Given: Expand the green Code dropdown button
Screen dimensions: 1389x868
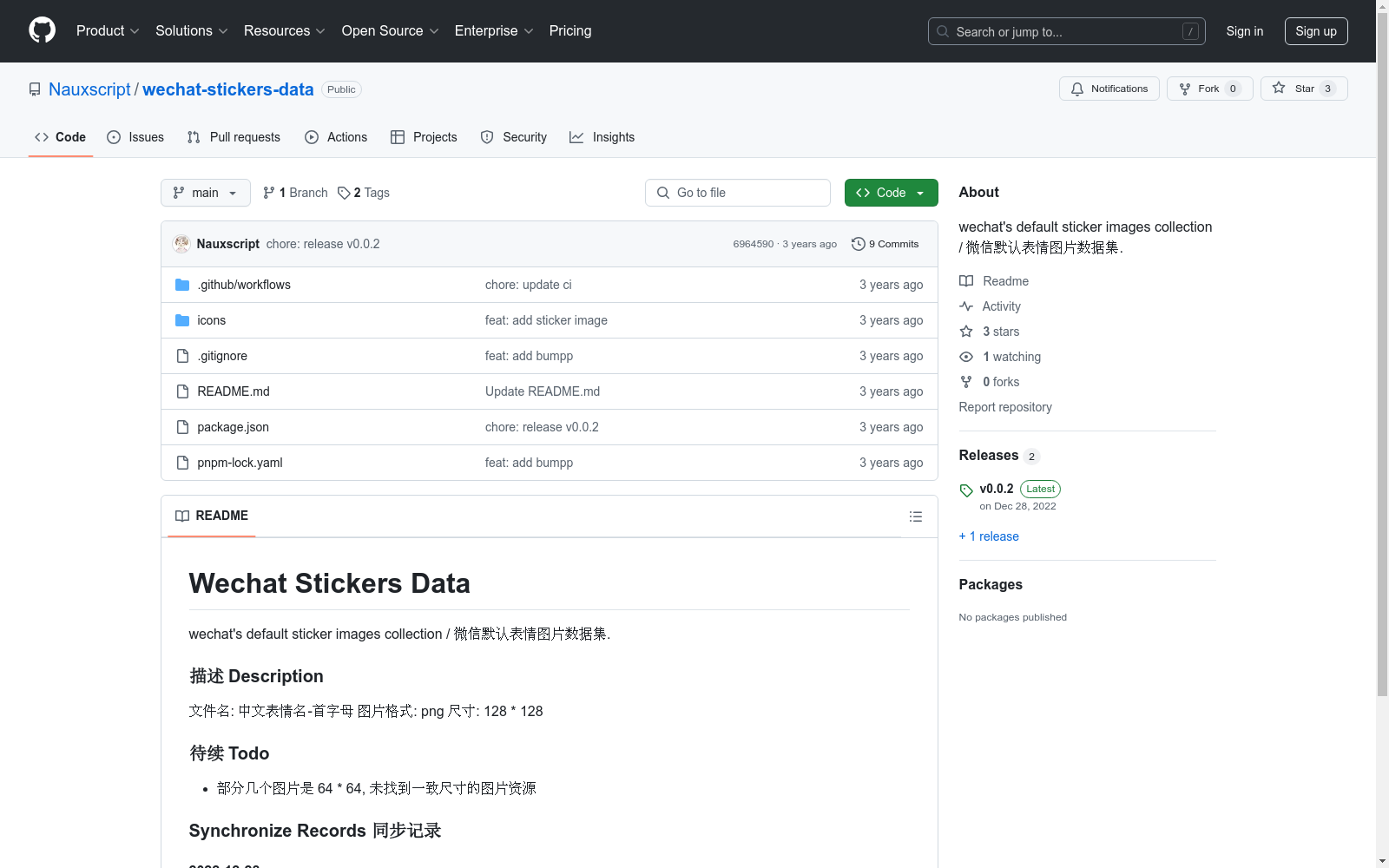Looking at the screenshot, I should (892, 193).
